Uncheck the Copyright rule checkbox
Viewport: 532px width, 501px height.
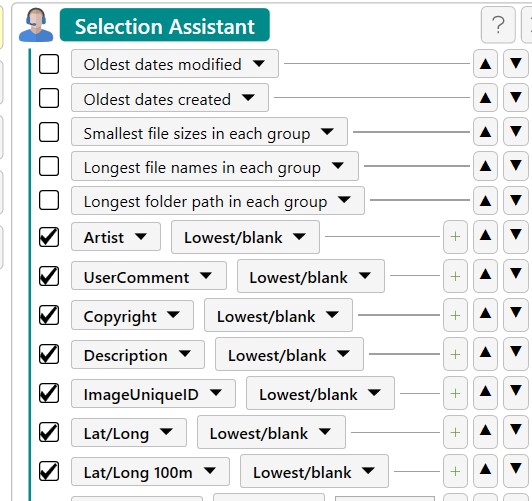[x=49, y=315]
